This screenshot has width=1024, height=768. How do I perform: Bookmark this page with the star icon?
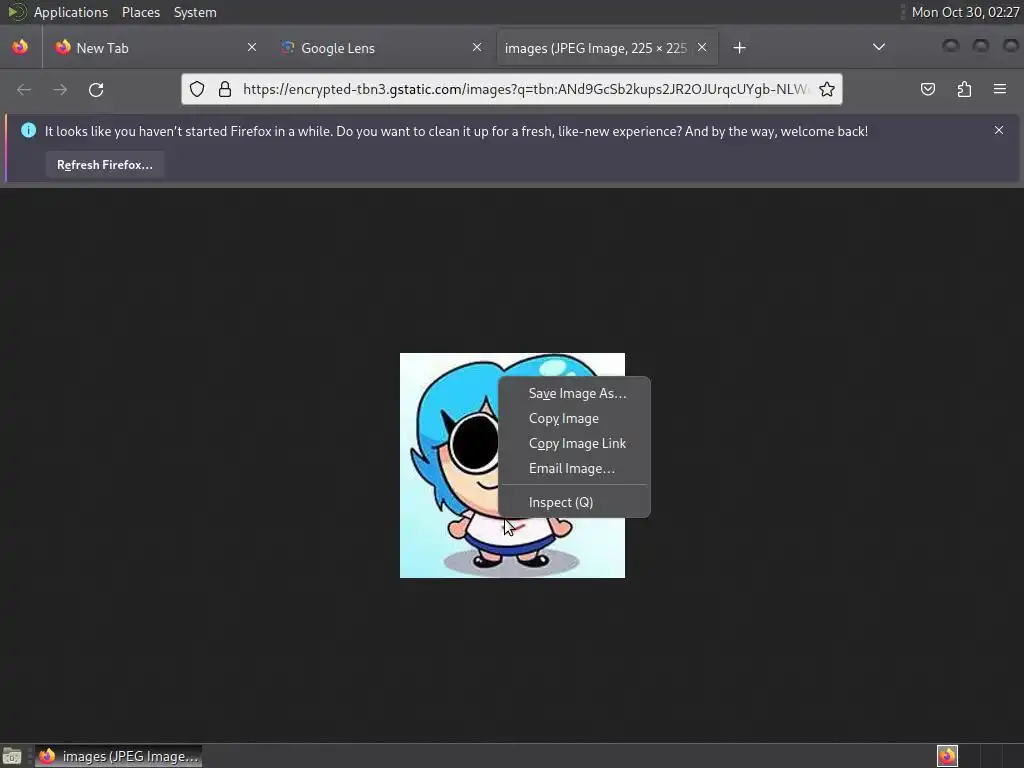(x=827, y=89)
